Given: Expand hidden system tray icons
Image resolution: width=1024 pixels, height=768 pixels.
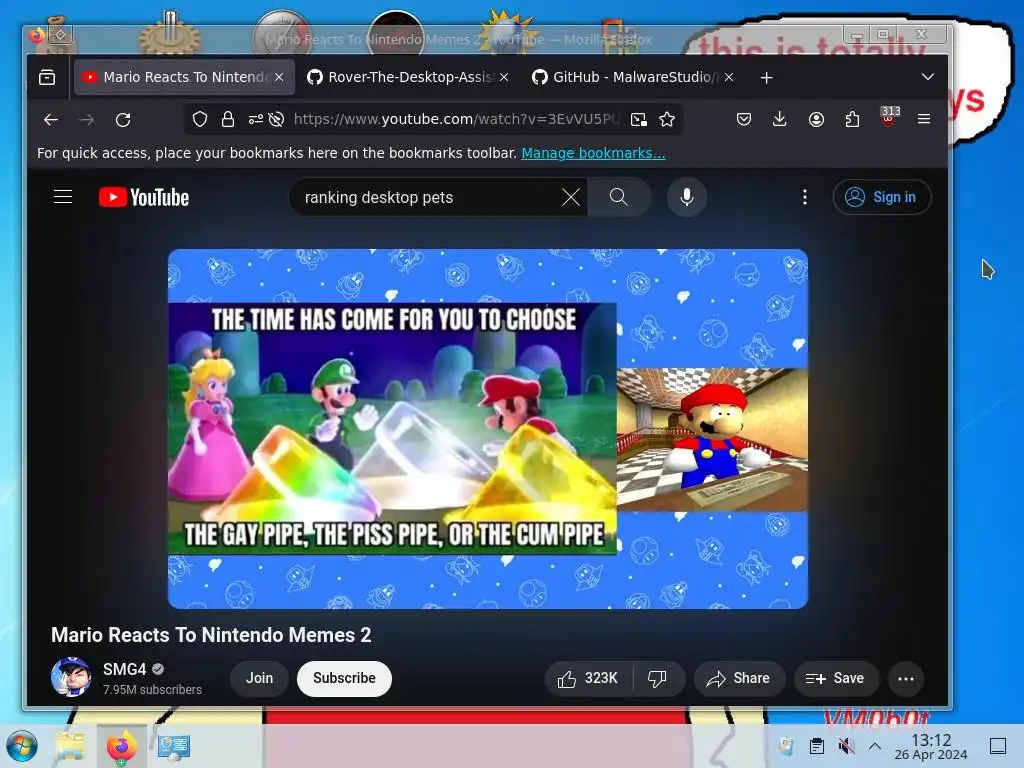Looking at the screenshot, I should [875, 746].
